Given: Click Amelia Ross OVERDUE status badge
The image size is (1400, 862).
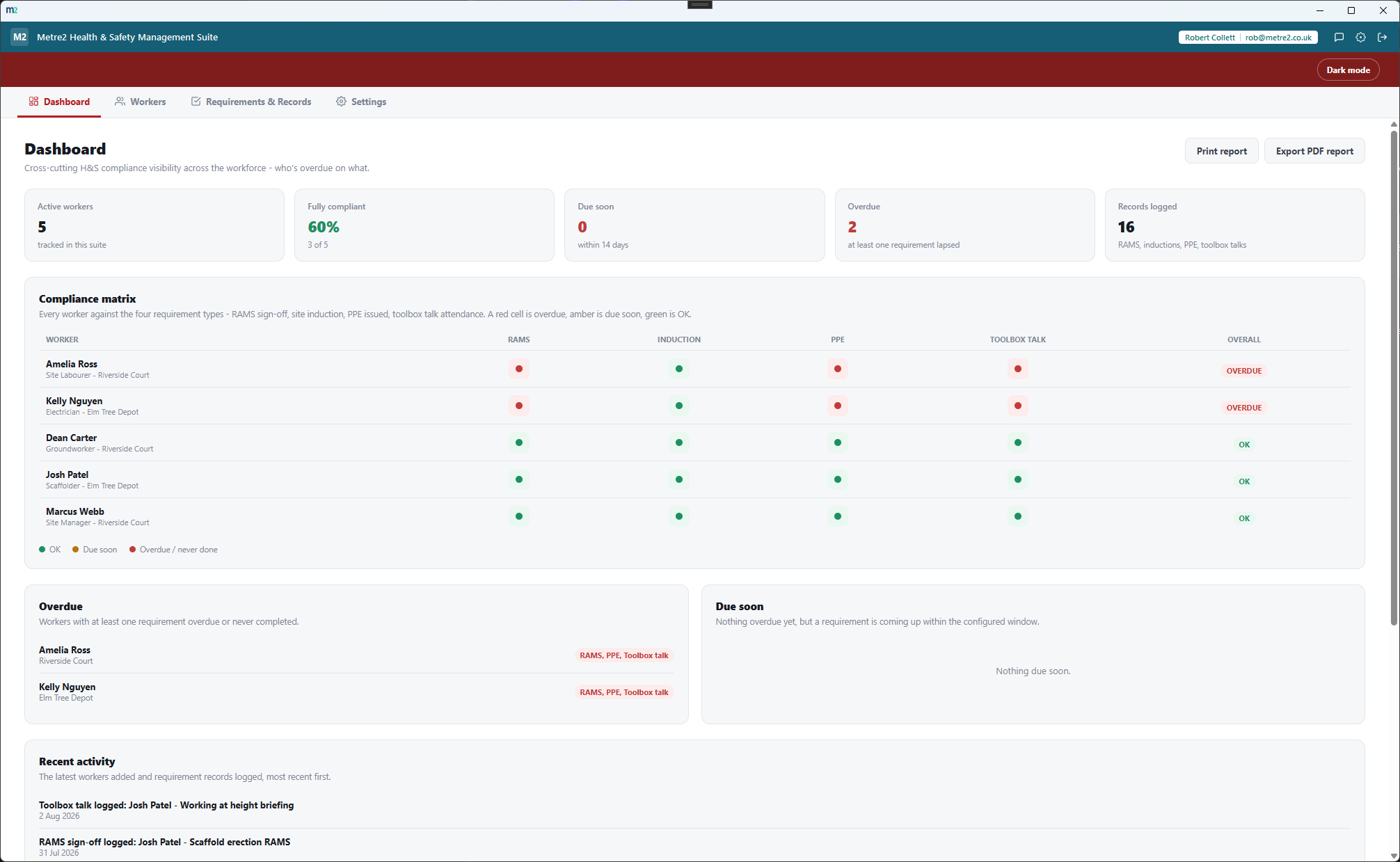Looking at the screenshot, I should pos(1243,371).
